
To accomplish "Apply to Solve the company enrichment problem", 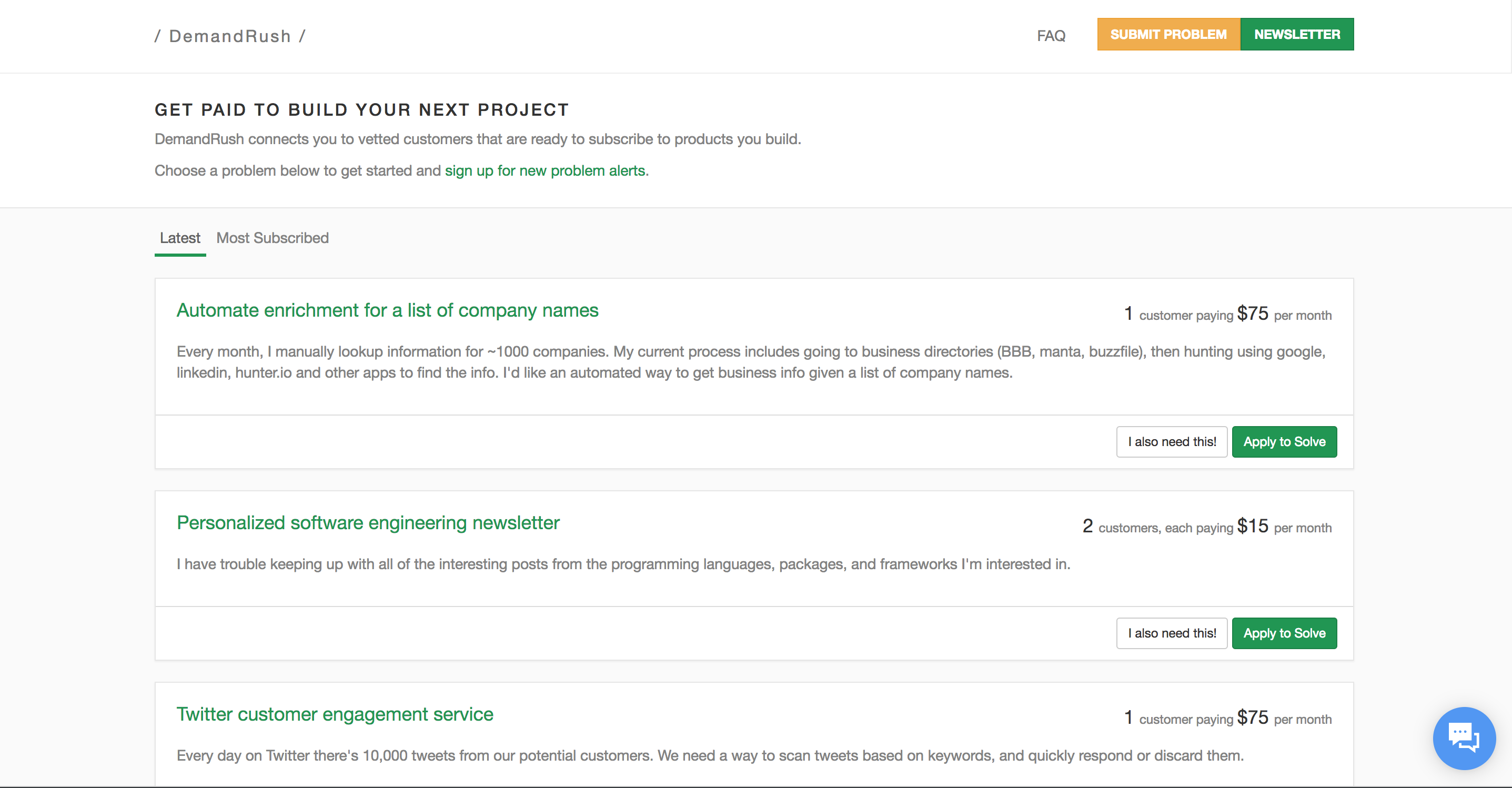I will click(x=1284, y=442).
